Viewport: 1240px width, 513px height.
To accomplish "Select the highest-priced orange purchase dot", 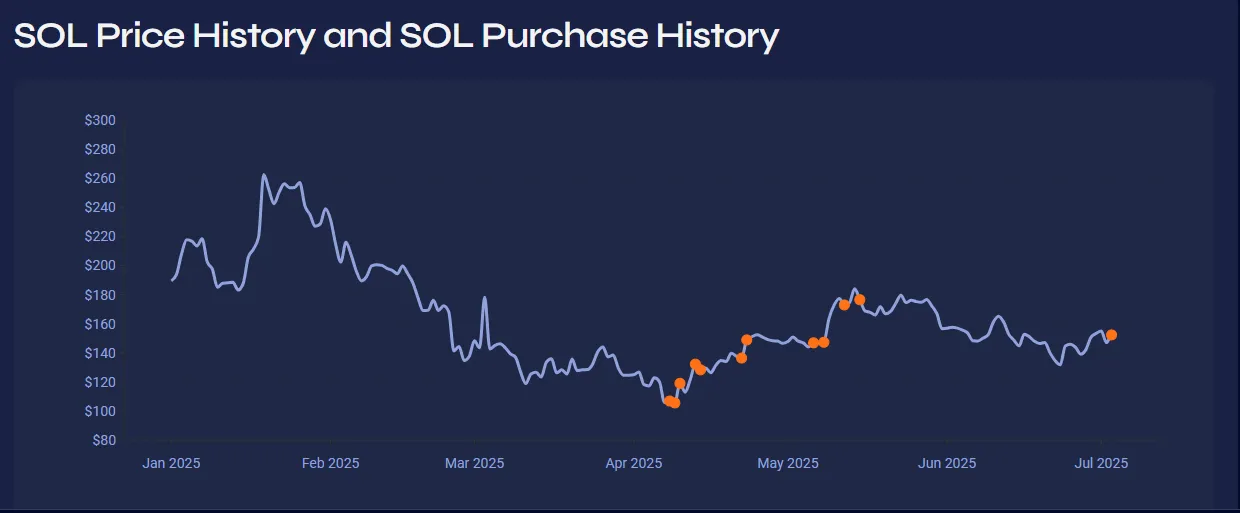I will [x=860, y=300].
